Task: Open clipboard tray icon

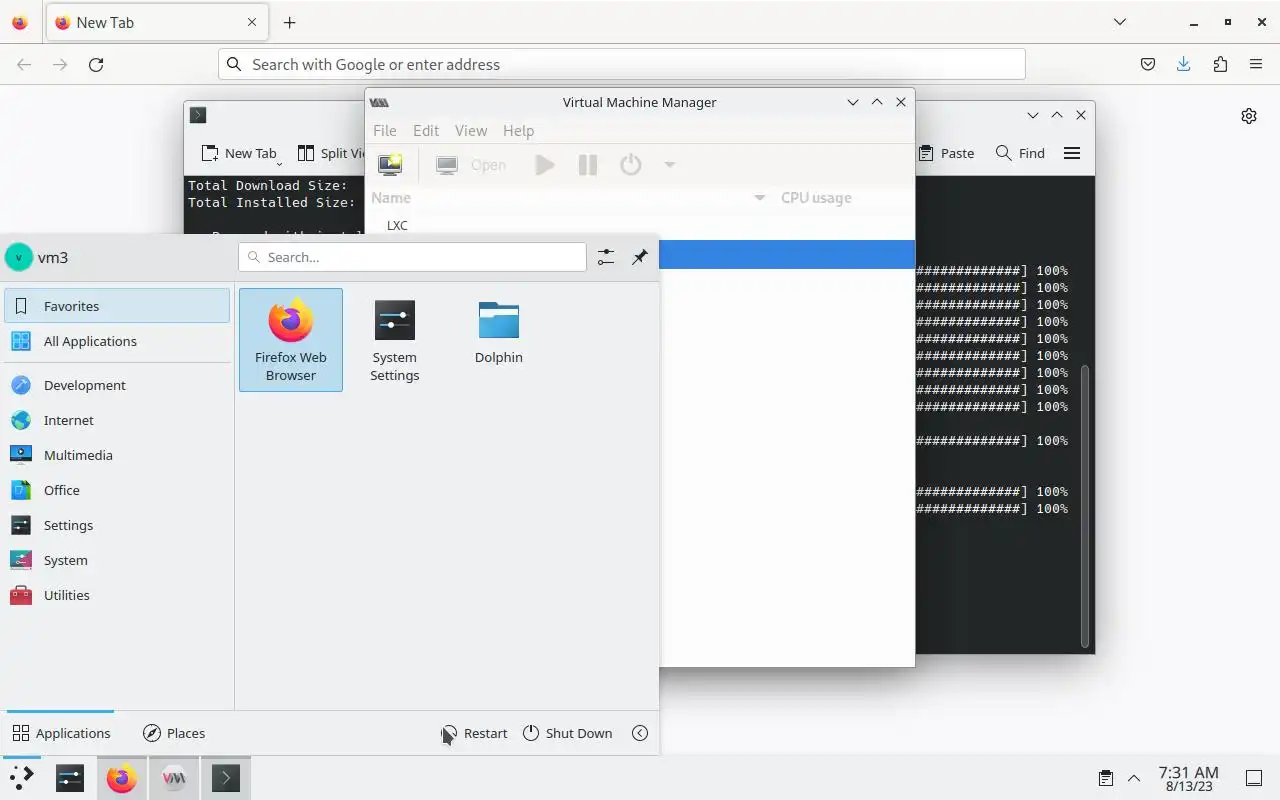Action: [x=1106, y=778]
